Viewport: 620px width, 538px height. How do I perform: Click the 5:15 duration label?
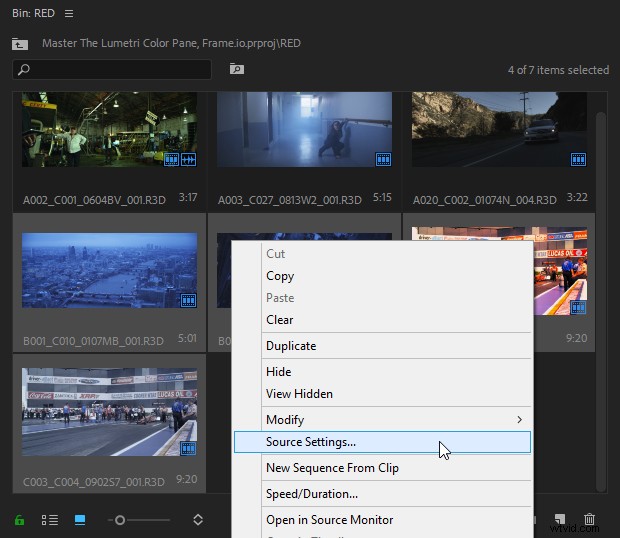click(382, 197)
